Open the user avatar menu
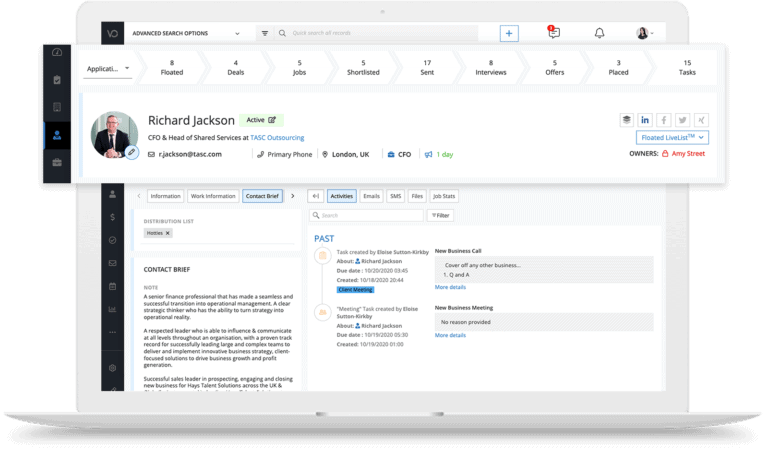 click(x=644, y=33)
